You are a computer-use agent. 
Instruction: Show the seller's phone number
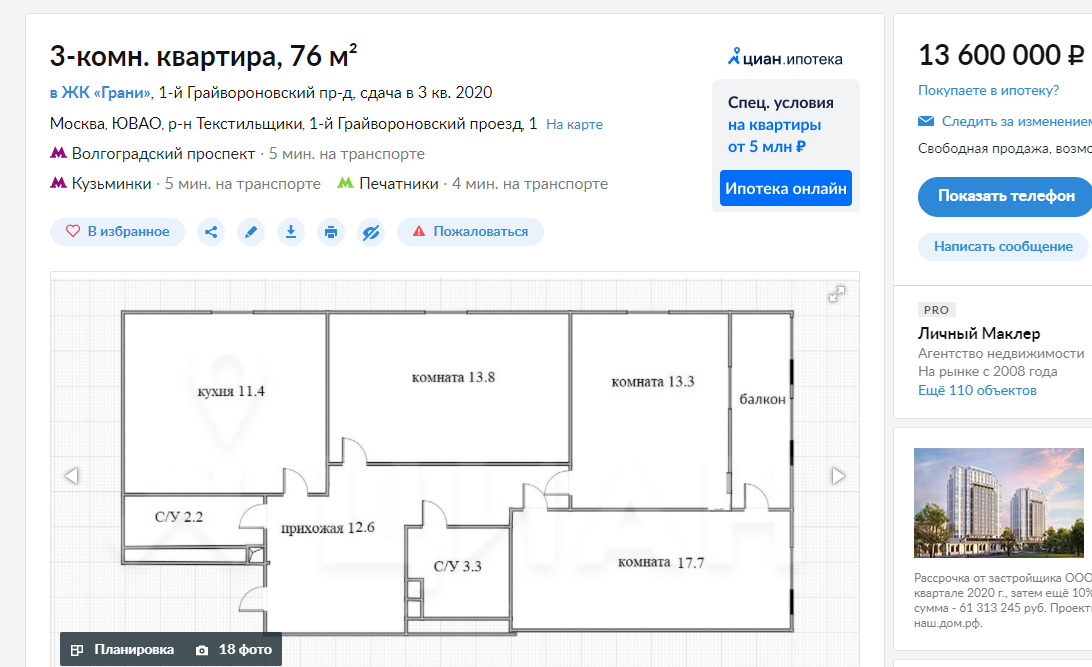[x=1005, y=196]
